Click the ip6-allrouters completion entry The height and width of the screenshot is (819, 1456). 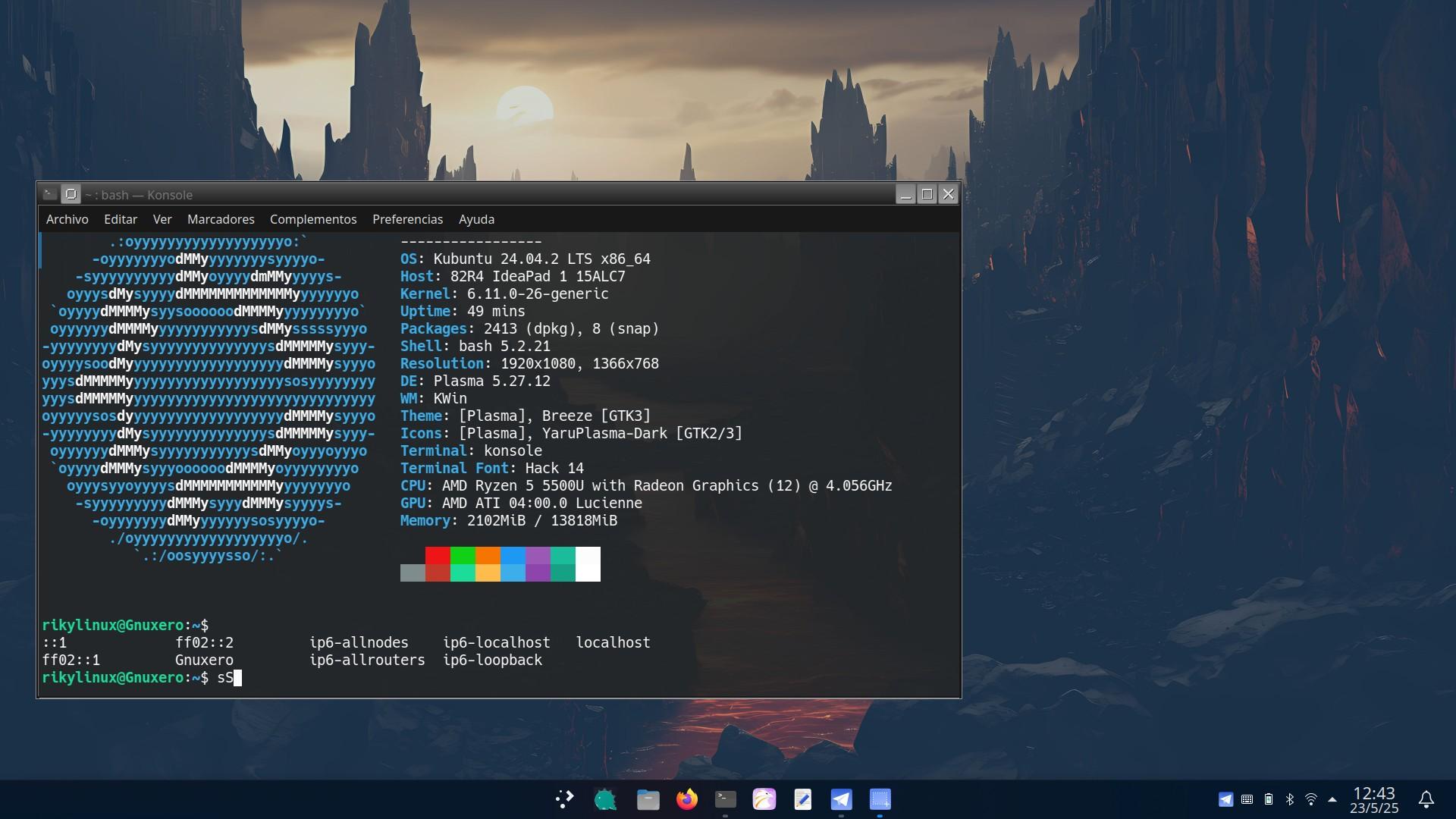[367, 661]
